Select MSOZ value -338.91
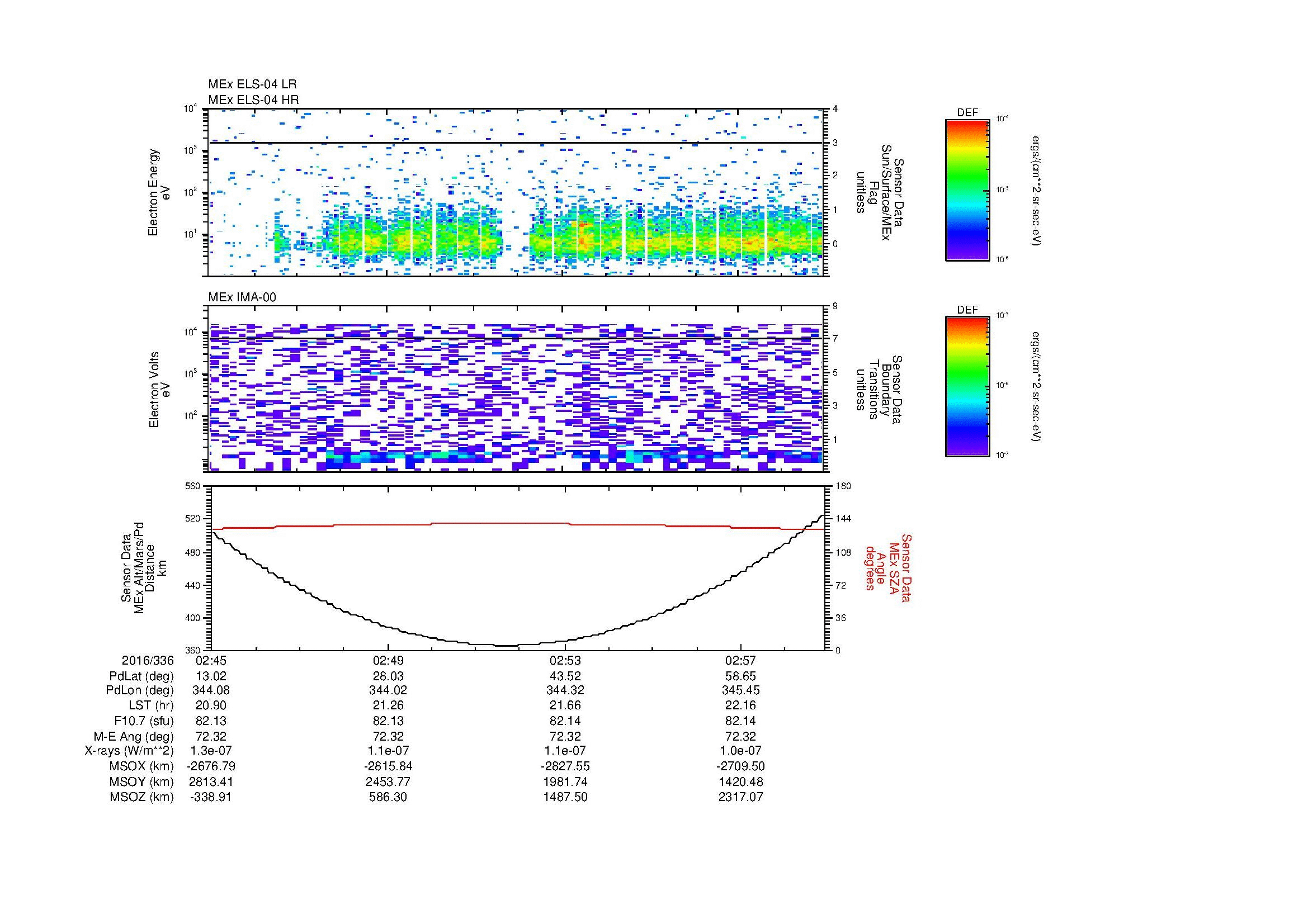 [211, 797]
